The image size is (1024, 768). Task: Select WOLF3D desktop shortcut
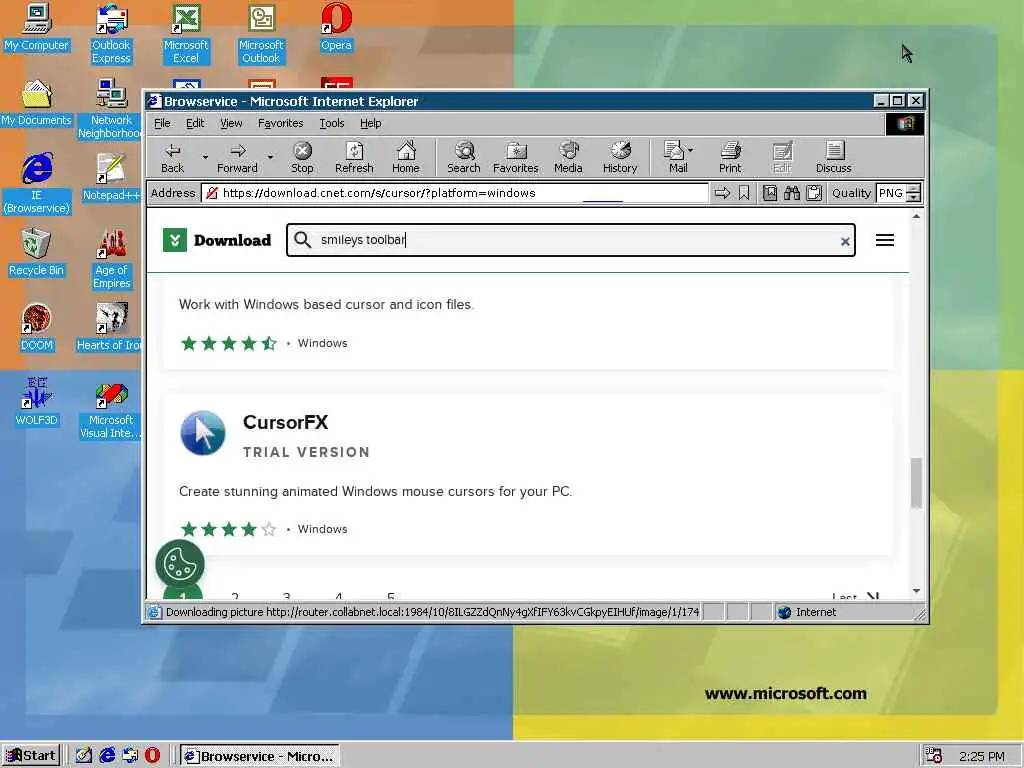pyautogui.click(x=36, y=402)
